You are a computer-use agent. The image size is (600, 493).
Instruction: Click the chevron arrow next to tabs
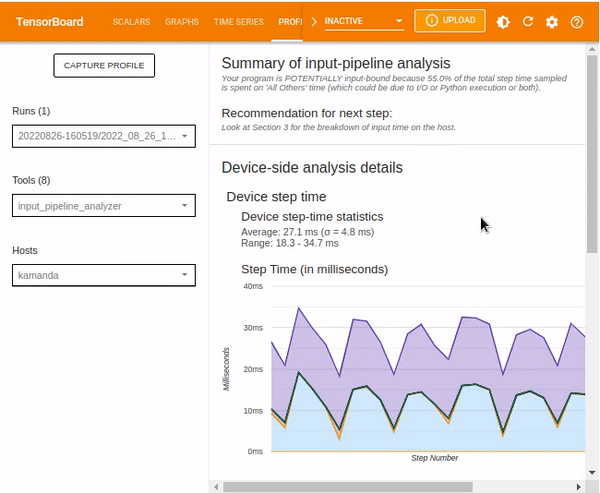pos(314,21)
